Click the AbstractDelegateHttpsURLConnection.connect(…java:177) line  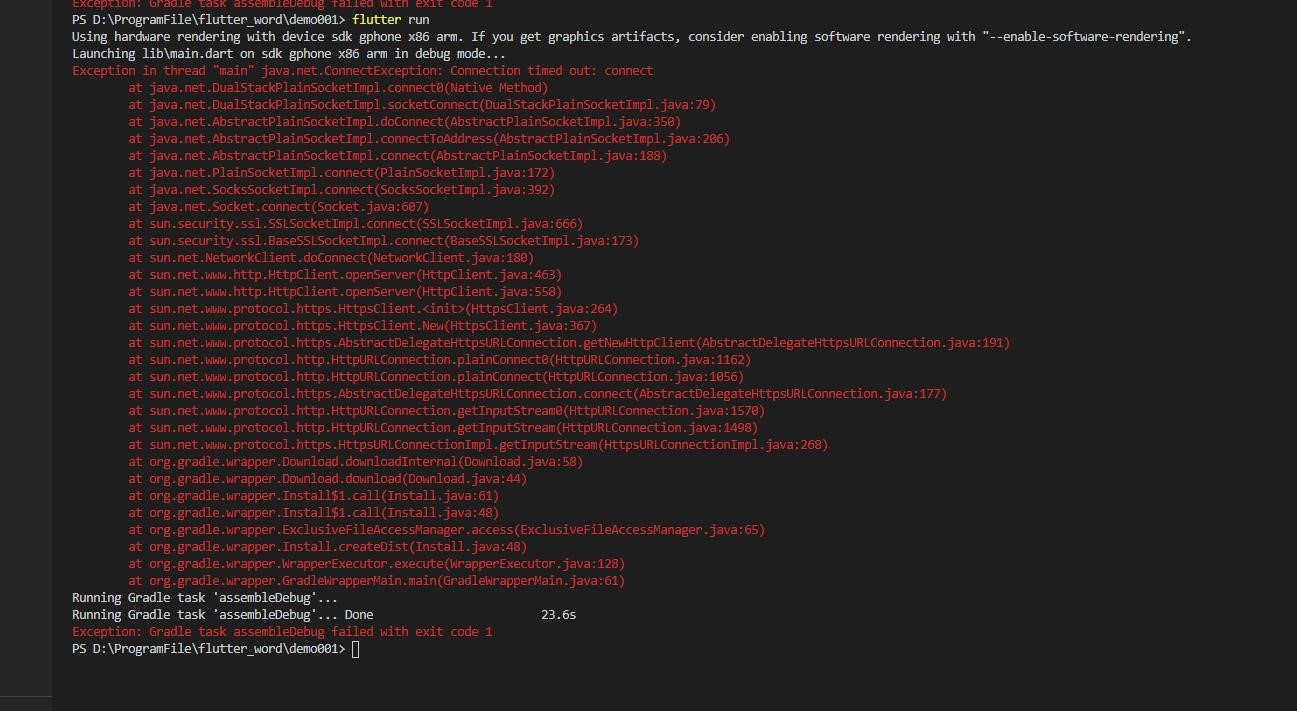tap(537, 394)
